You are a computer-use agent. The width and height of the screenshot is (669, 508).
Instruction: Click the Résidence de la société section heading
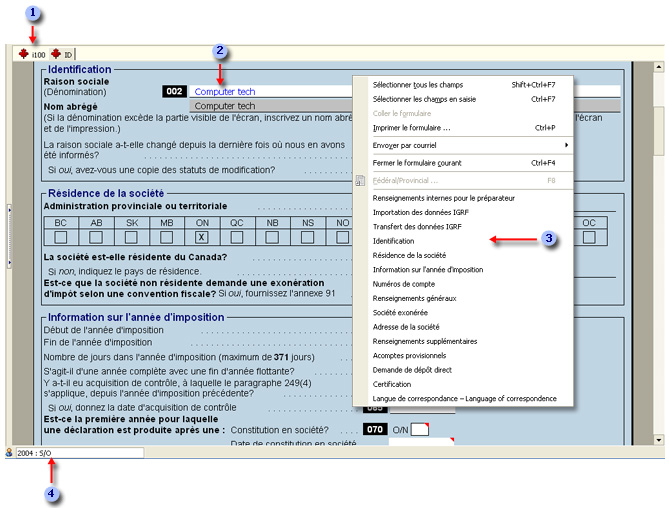coord(106,193)
